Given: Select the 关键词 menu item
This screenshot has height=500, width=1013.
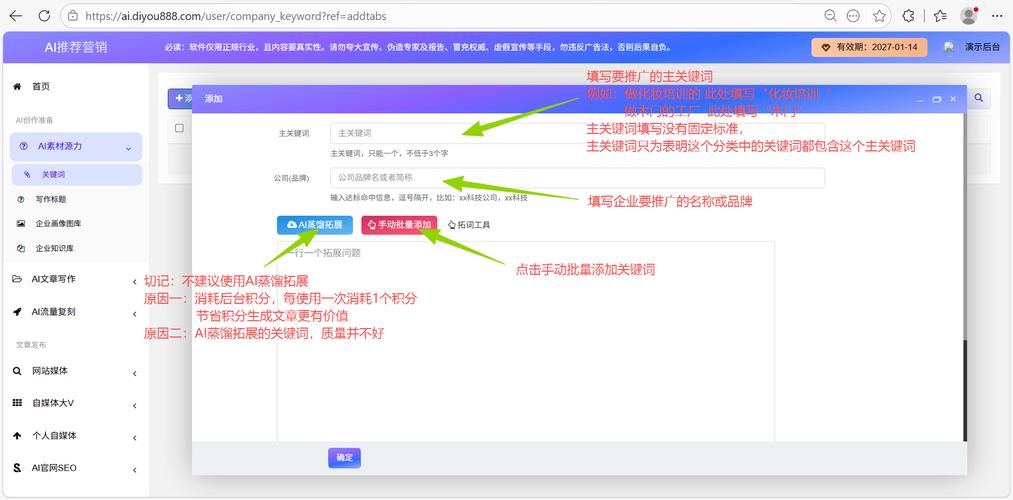Looking at the screenshot, I should point(53,174).
